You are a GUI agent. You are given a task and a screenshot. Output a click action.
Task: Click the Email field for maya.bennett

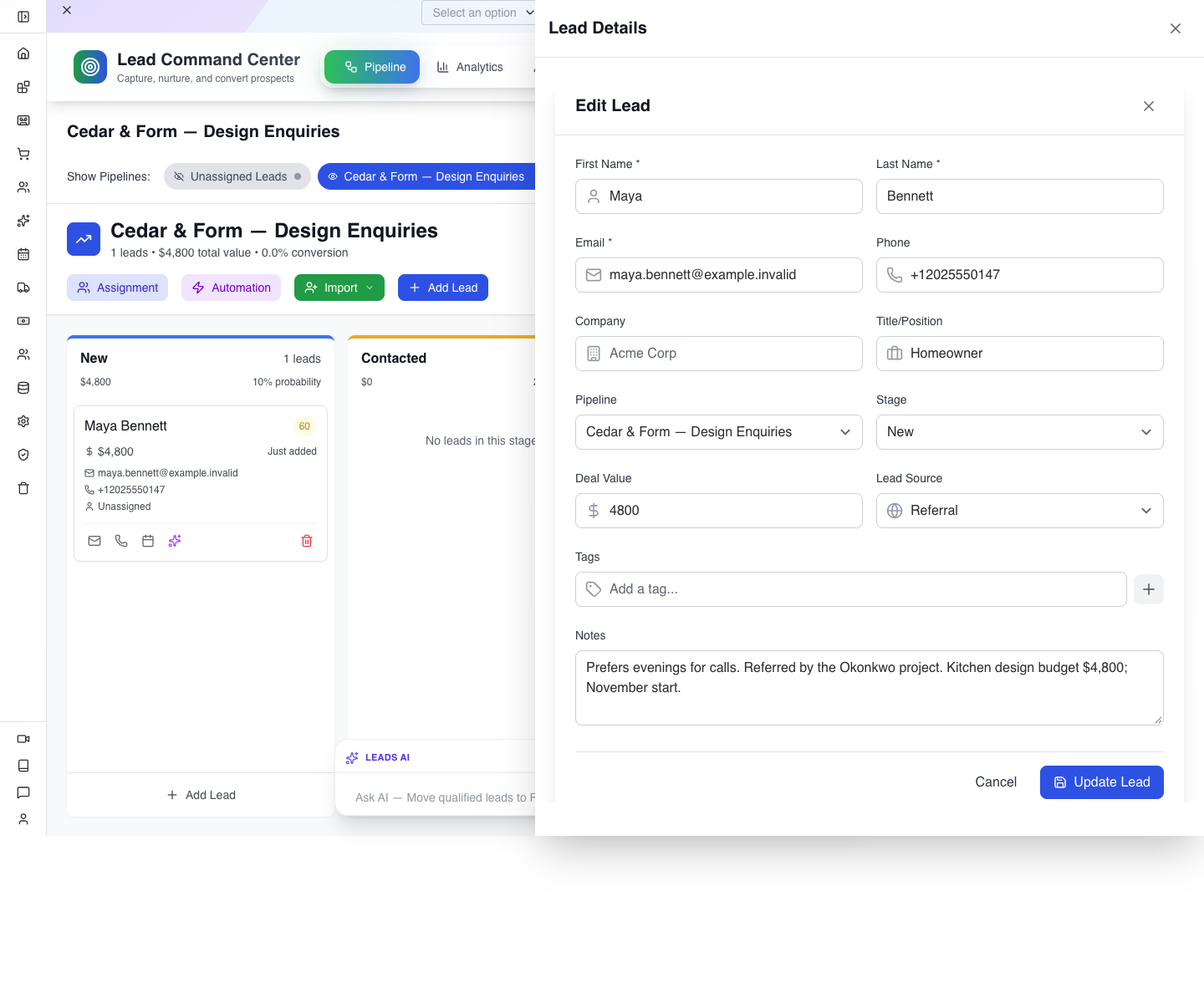(x=719, y=275)
